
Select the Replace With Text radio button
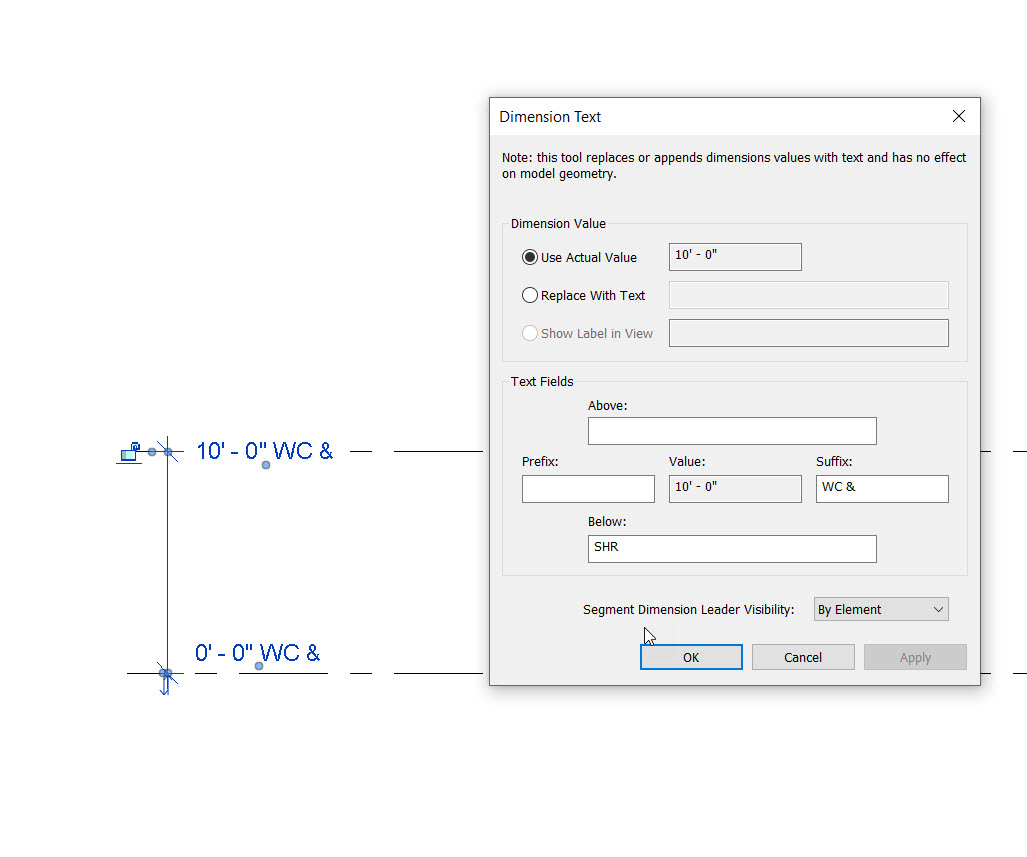click(530, 294)
